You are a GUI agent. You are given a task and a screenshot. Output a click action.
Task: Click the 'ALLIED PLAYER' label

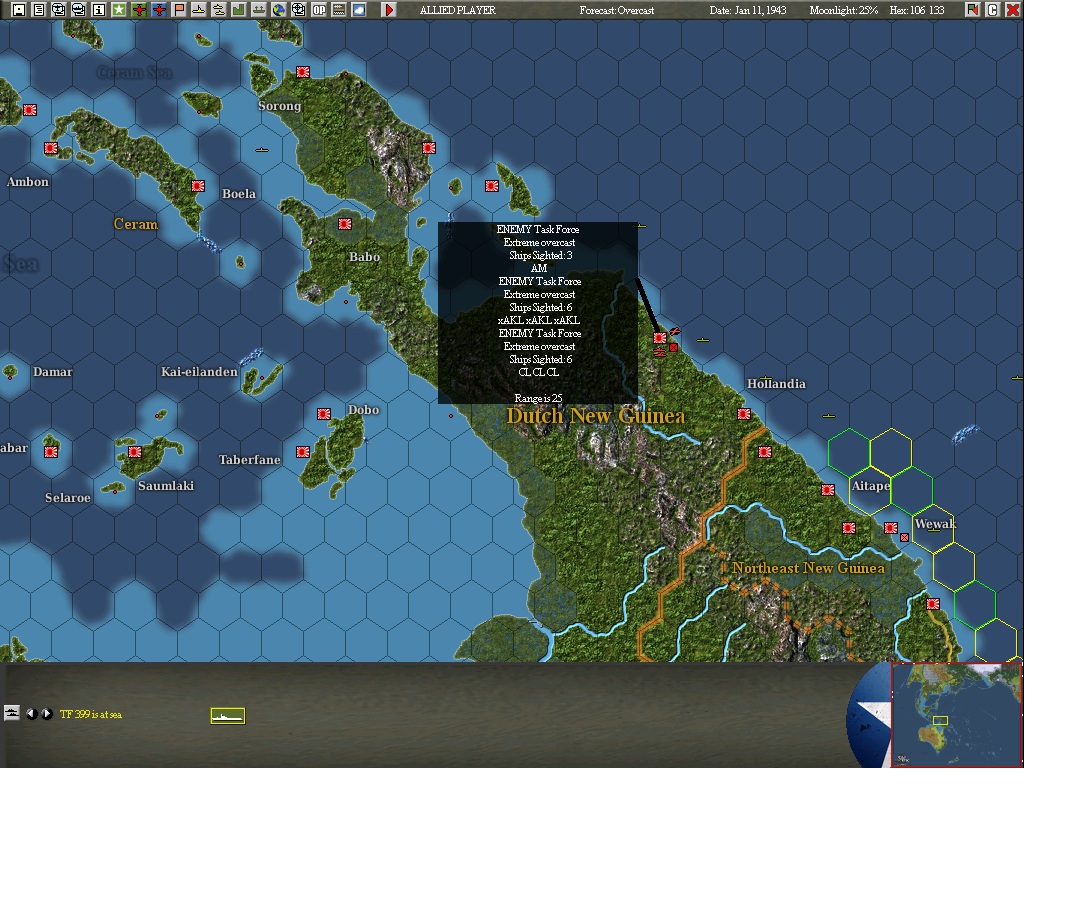458,10
